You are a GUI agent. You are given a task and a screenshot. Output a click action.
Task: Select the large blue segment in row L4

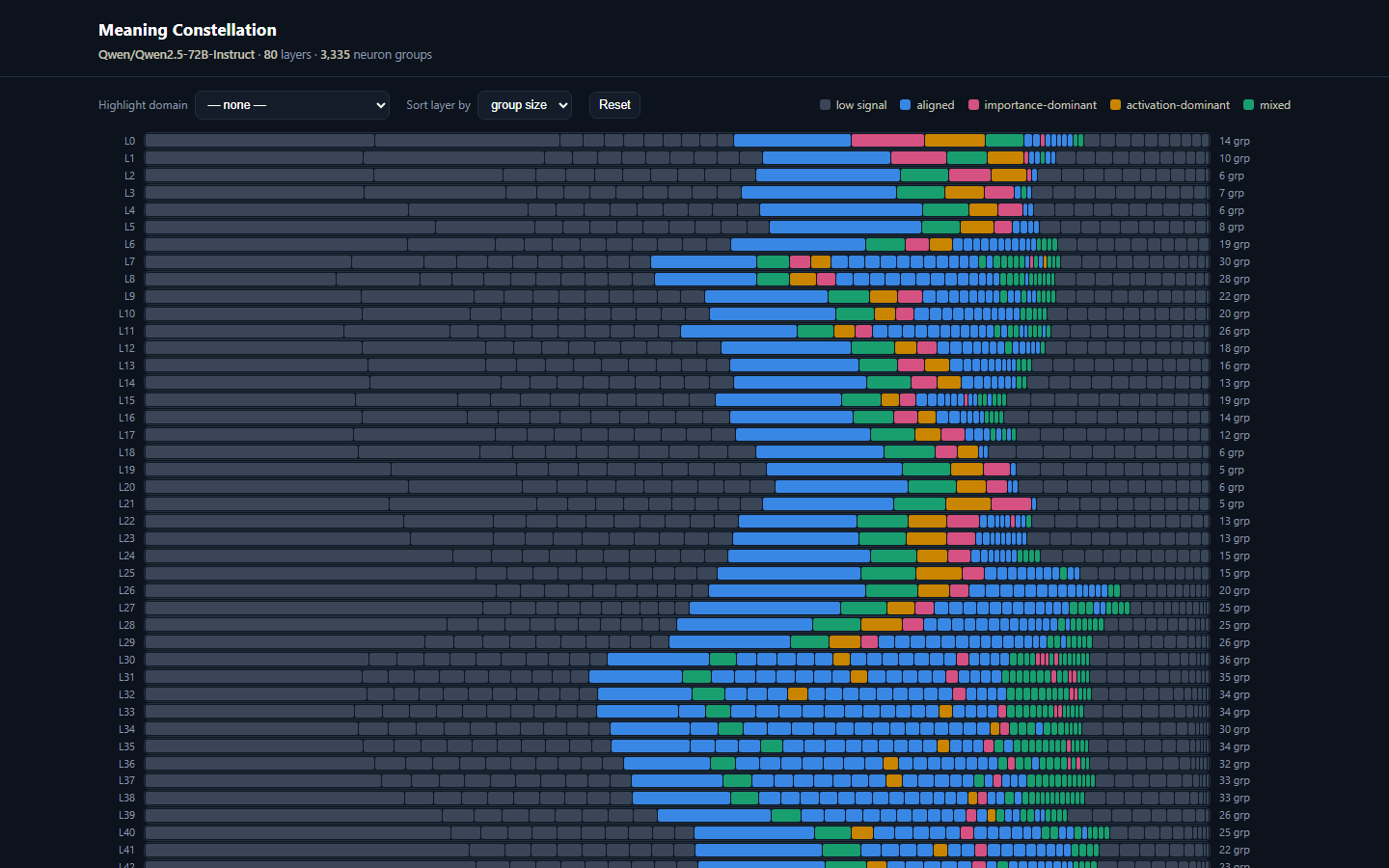coord(841,210)
